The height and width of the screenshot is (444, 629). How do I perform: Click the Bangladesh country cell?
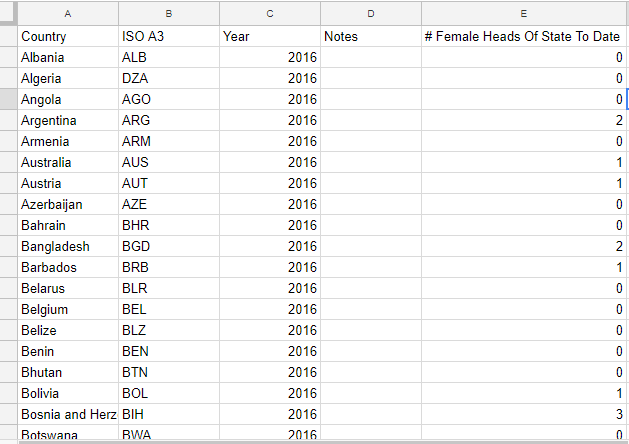click(x=68, y=246)
